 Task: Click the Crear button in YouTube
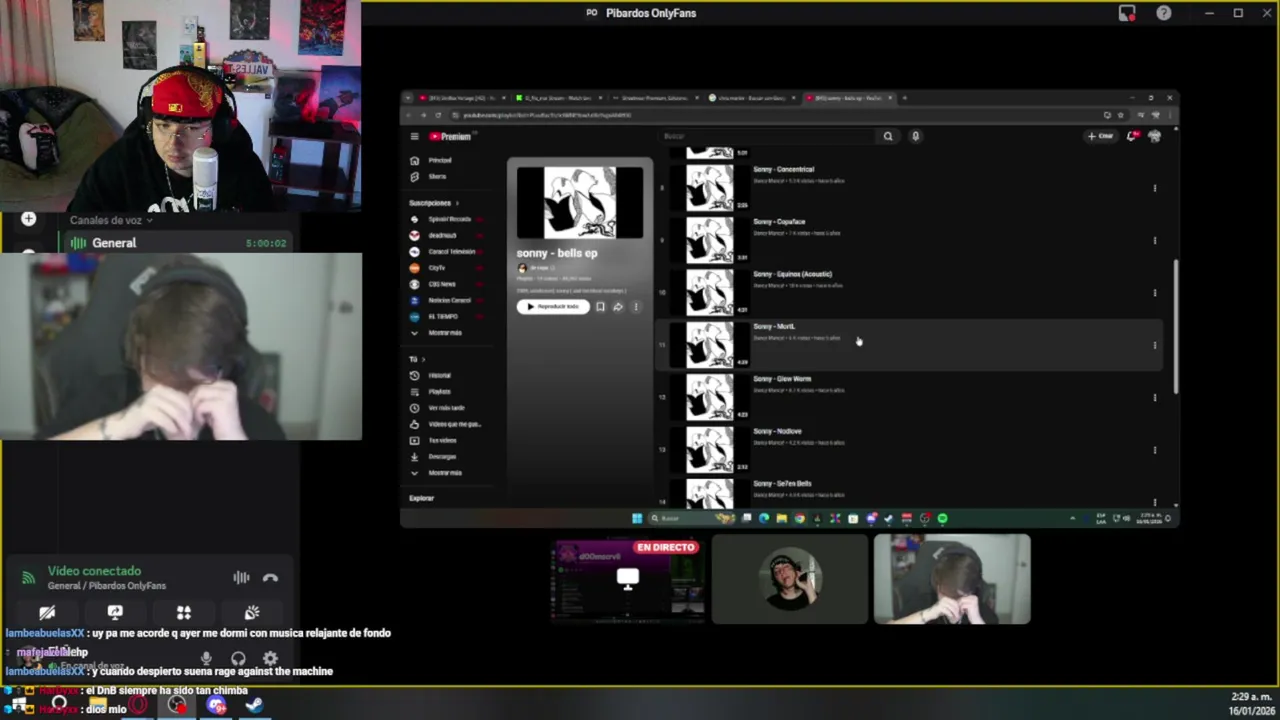click(x=1101, y=136)
